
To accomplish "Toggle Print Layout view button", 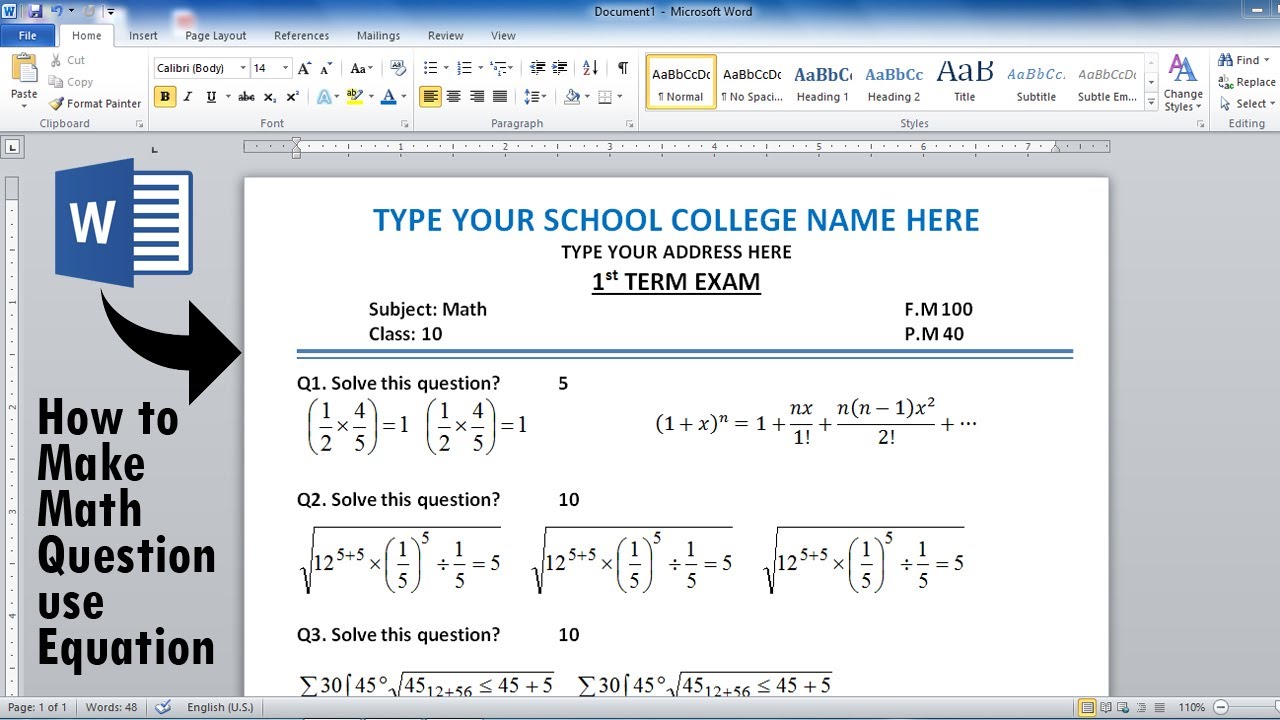I will pos(1087,707).
